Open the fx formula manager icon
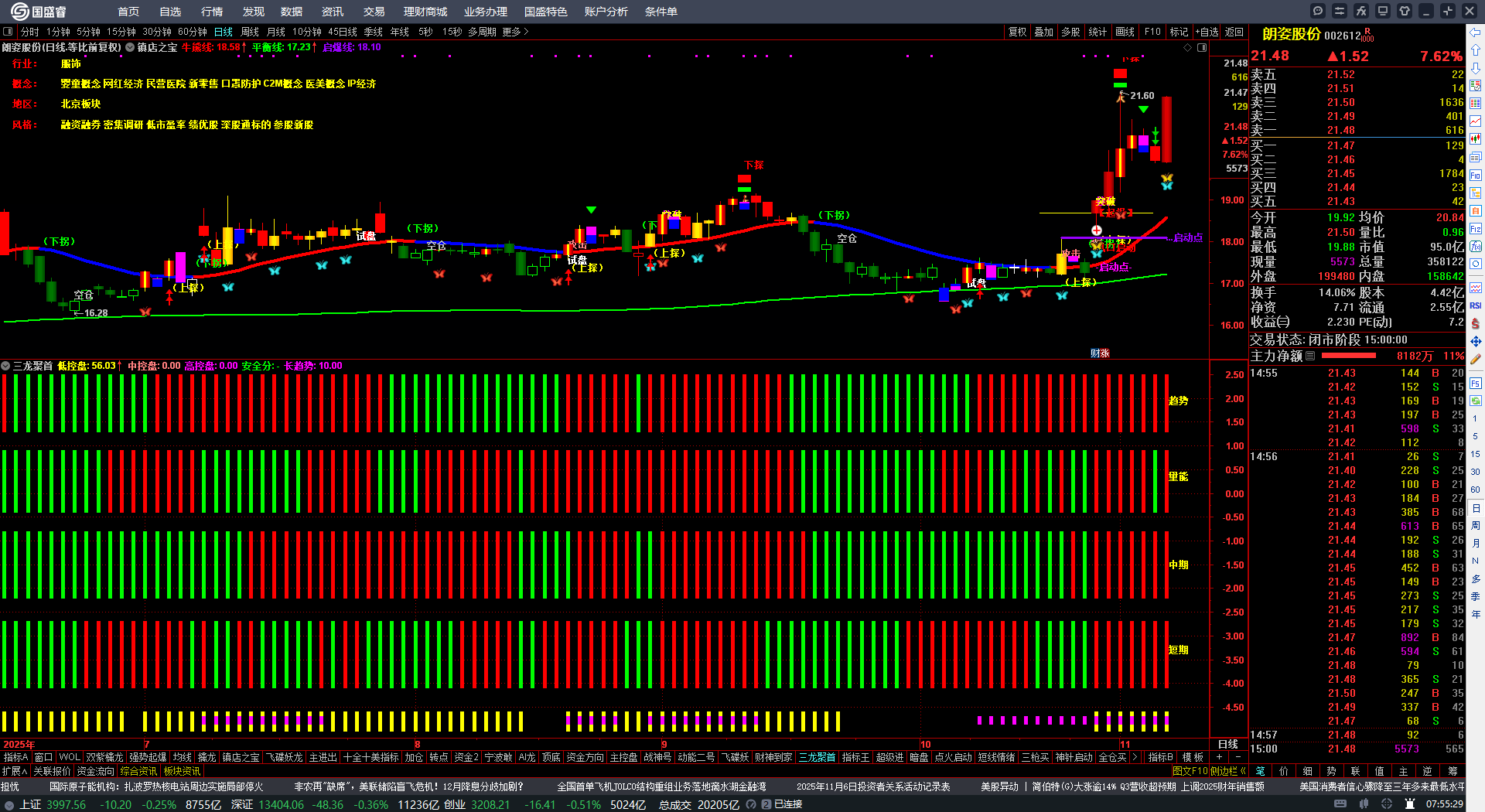The image size is (1485, 812). (1361, 11)
